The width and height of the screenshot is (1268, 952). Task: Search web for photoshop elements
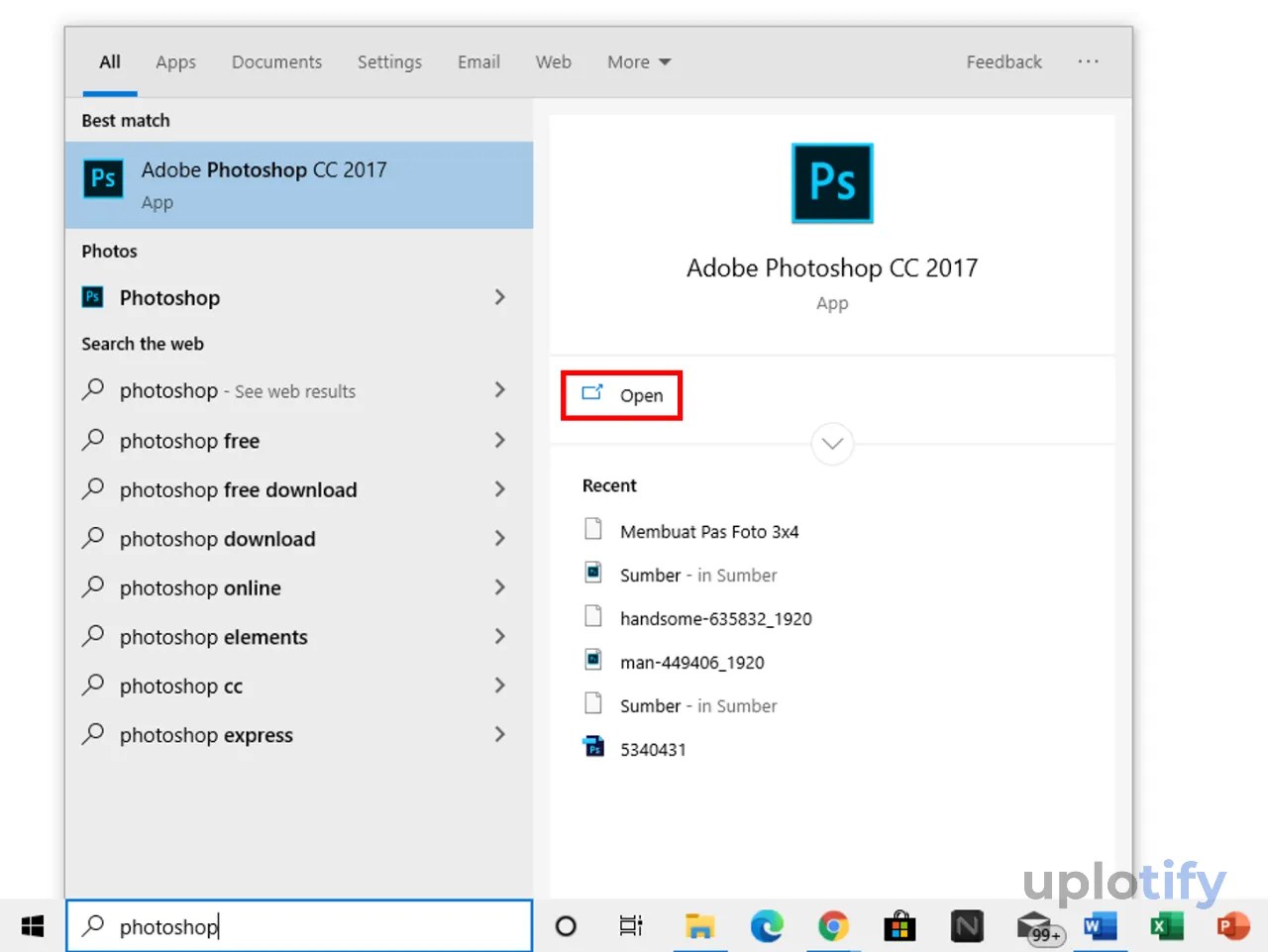tap(299, 637)
